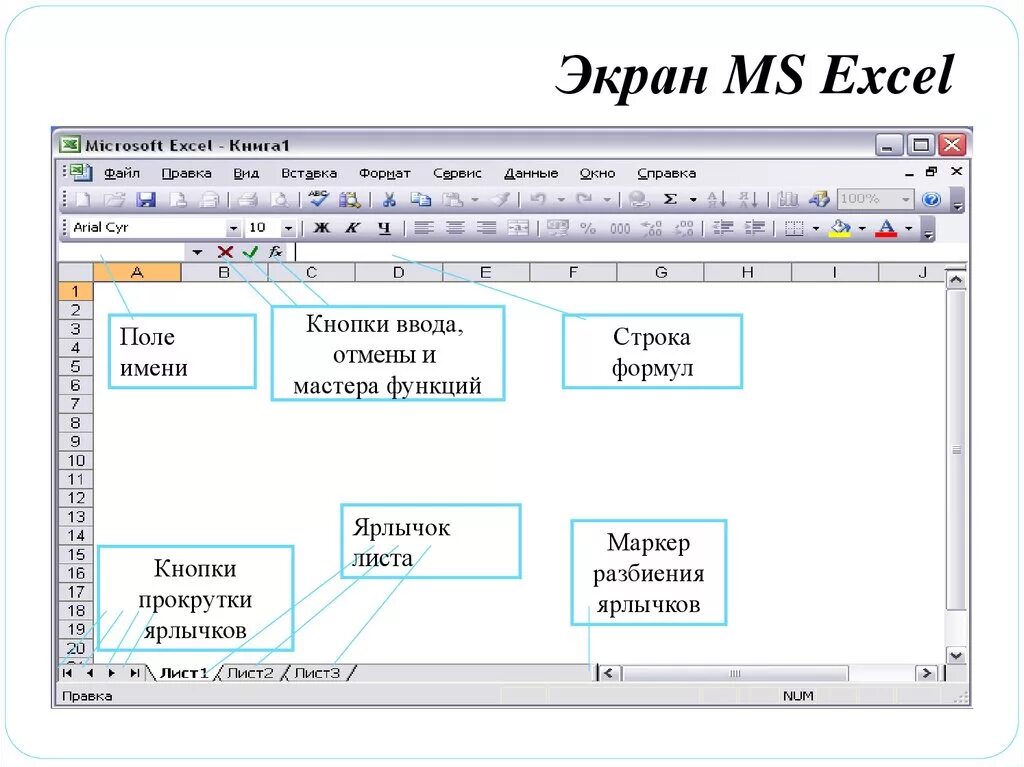Open the Формат menu
Image resolution: width=1024 pixels, height=767 pixels.
[385, 173]
